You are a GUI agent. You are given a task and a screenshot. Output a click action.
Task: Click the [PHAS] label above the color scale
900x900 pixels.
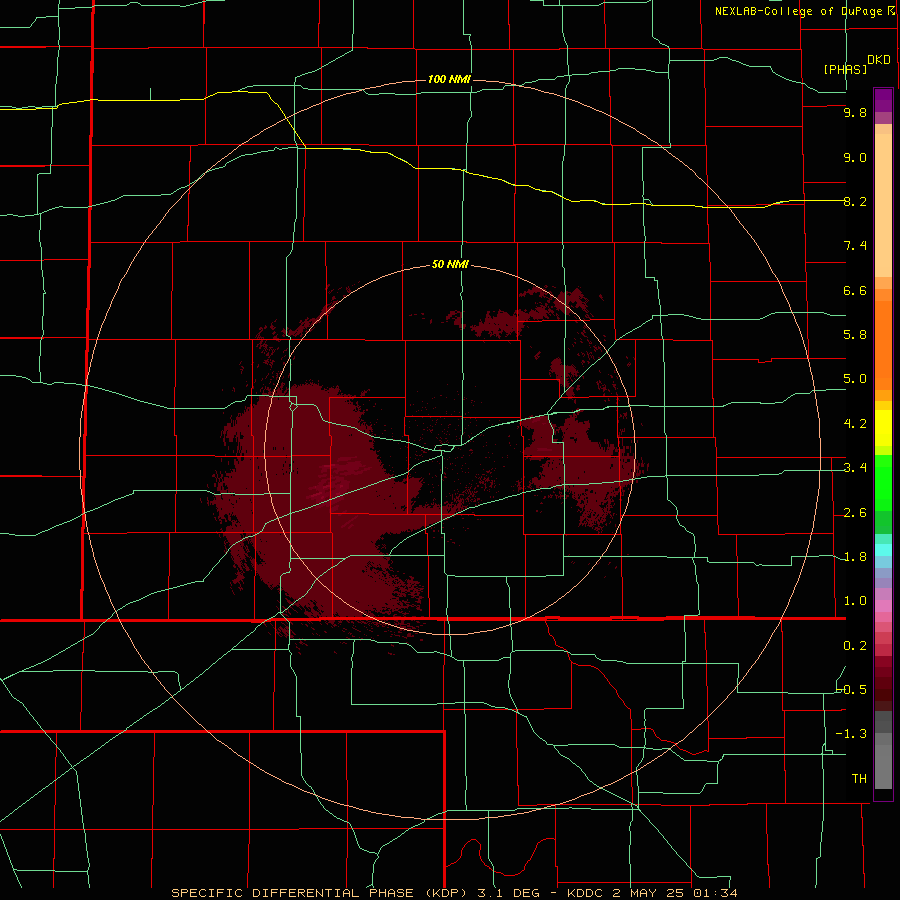click(845, 69)
